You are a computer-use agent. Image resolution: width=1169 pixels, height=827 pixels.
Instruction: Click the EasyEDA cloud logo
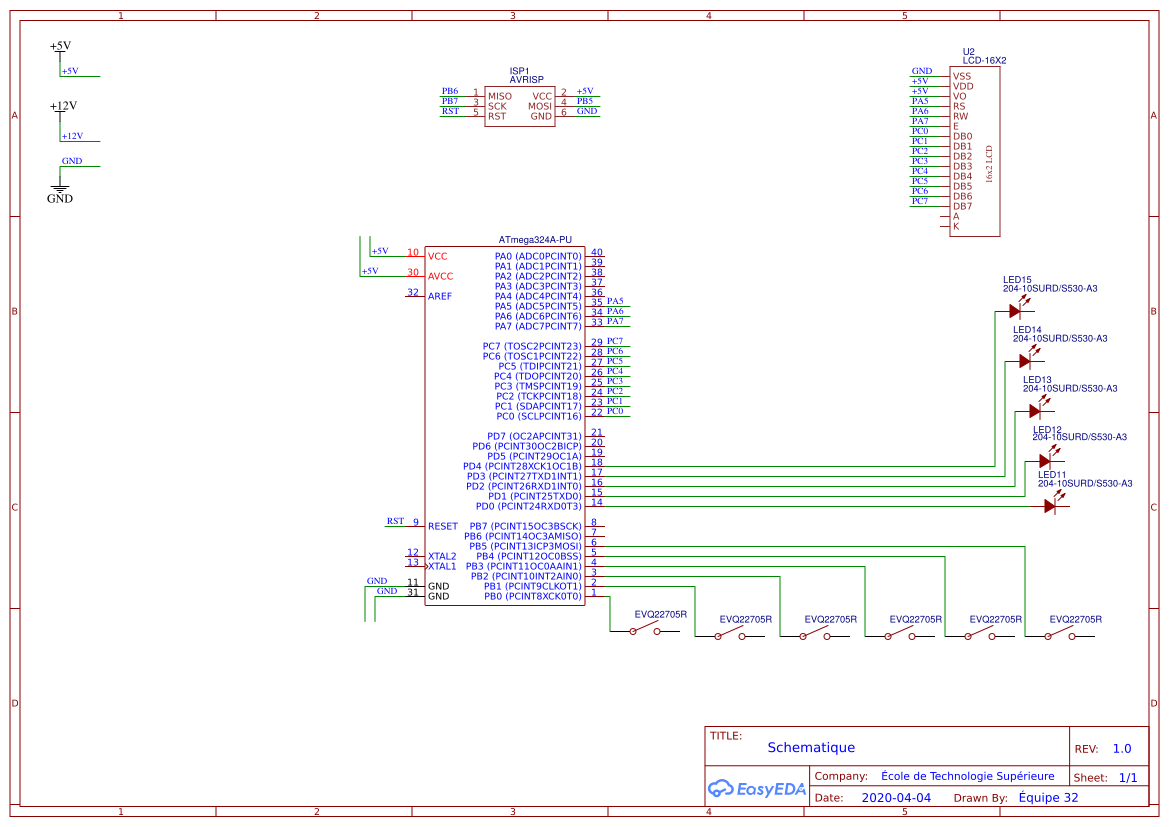click(x=722, y=789)
